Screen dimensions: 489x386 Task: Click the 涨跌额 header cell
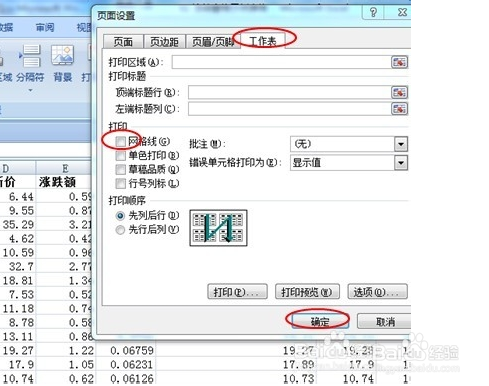pos(63,182)
